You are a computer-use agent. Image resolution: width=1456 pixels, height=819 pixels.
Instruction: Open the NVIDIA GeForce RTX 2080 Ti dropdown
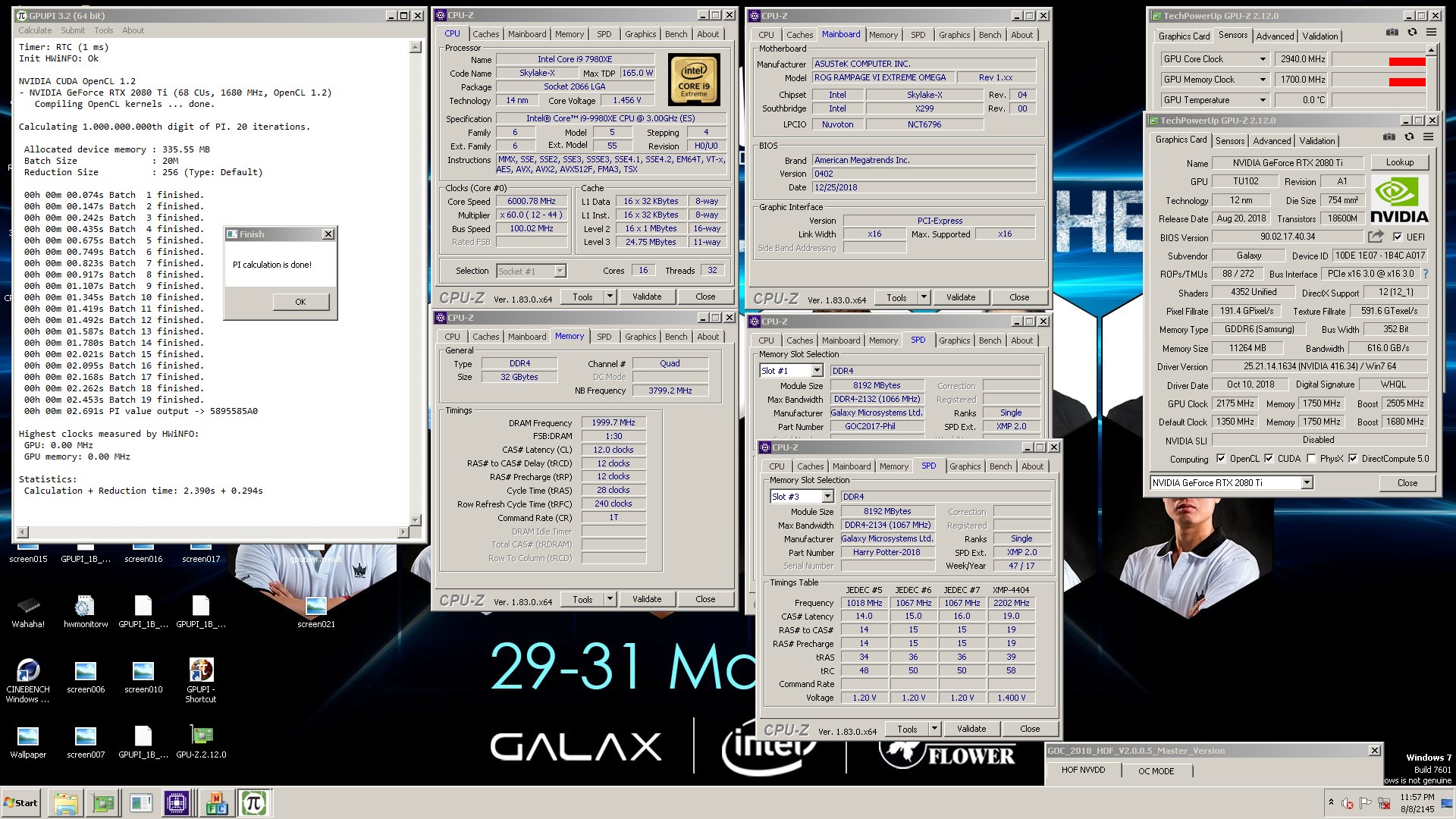[x=1307, y=483]
